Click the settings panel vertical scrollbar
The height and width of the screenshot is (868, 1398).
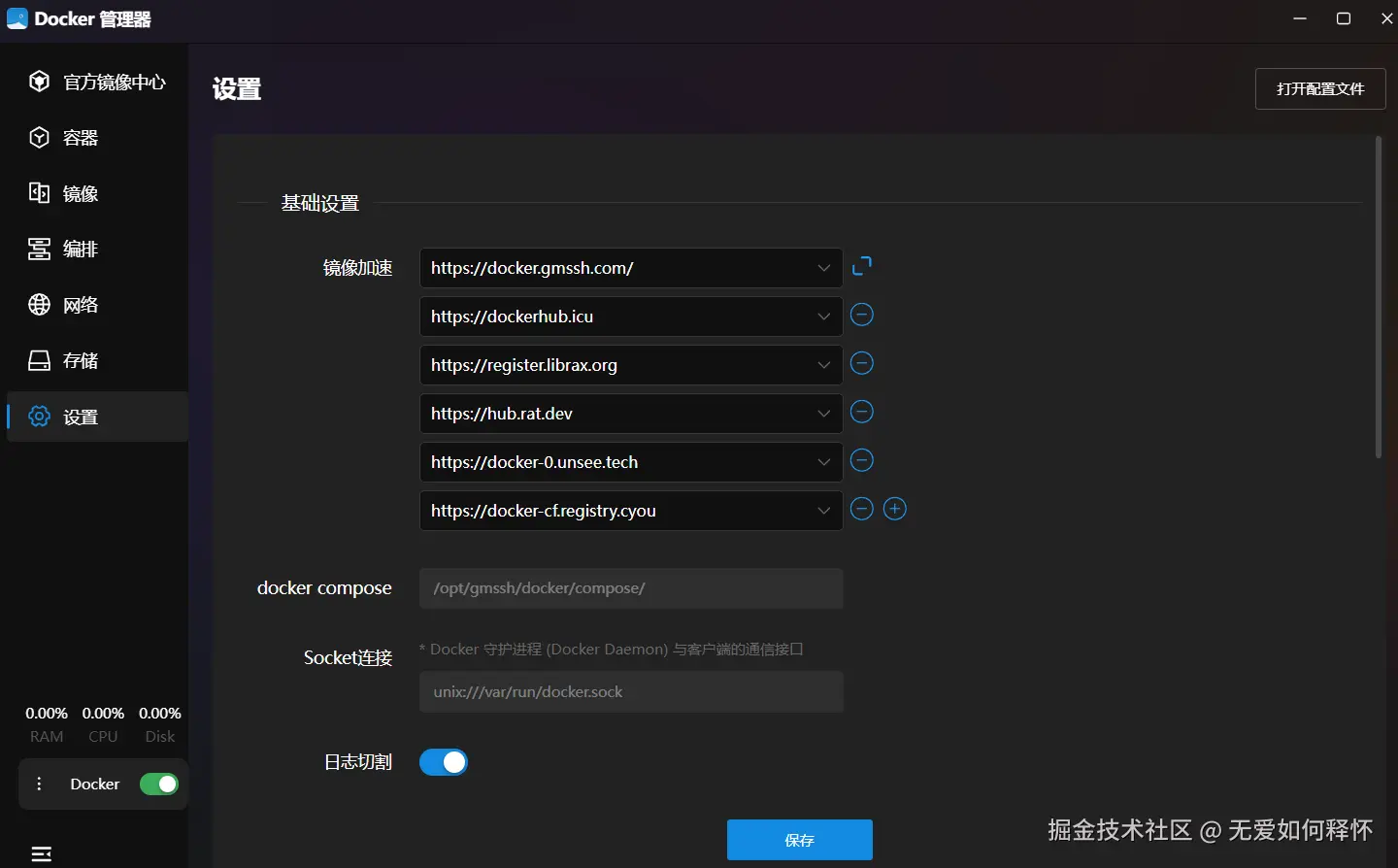[x=1379, y=297]
